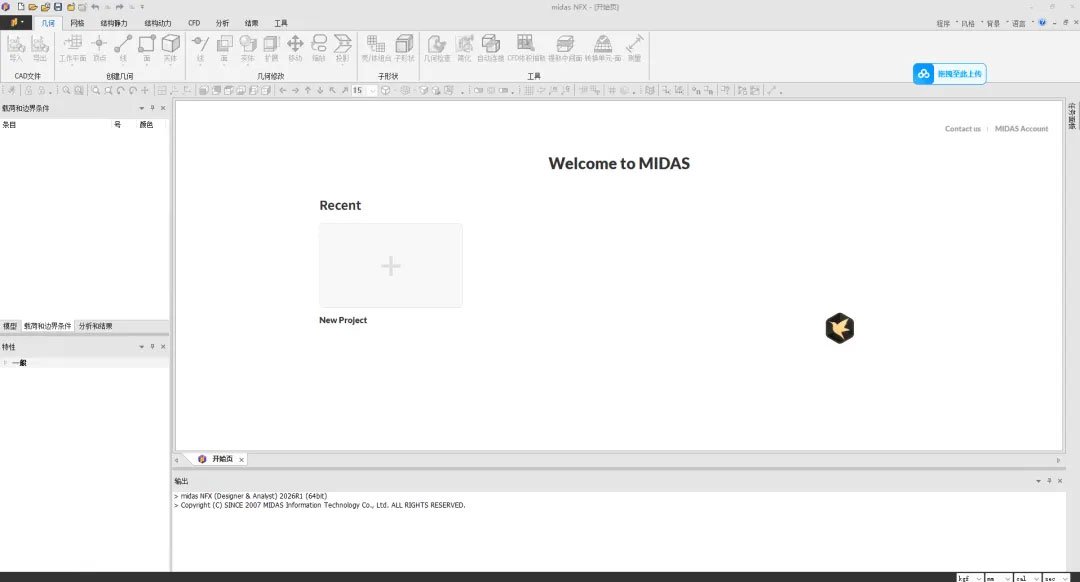The image size is (1080, 582).
Task: Click the 子形状 sub-shape icon
Action: point(405,48)
